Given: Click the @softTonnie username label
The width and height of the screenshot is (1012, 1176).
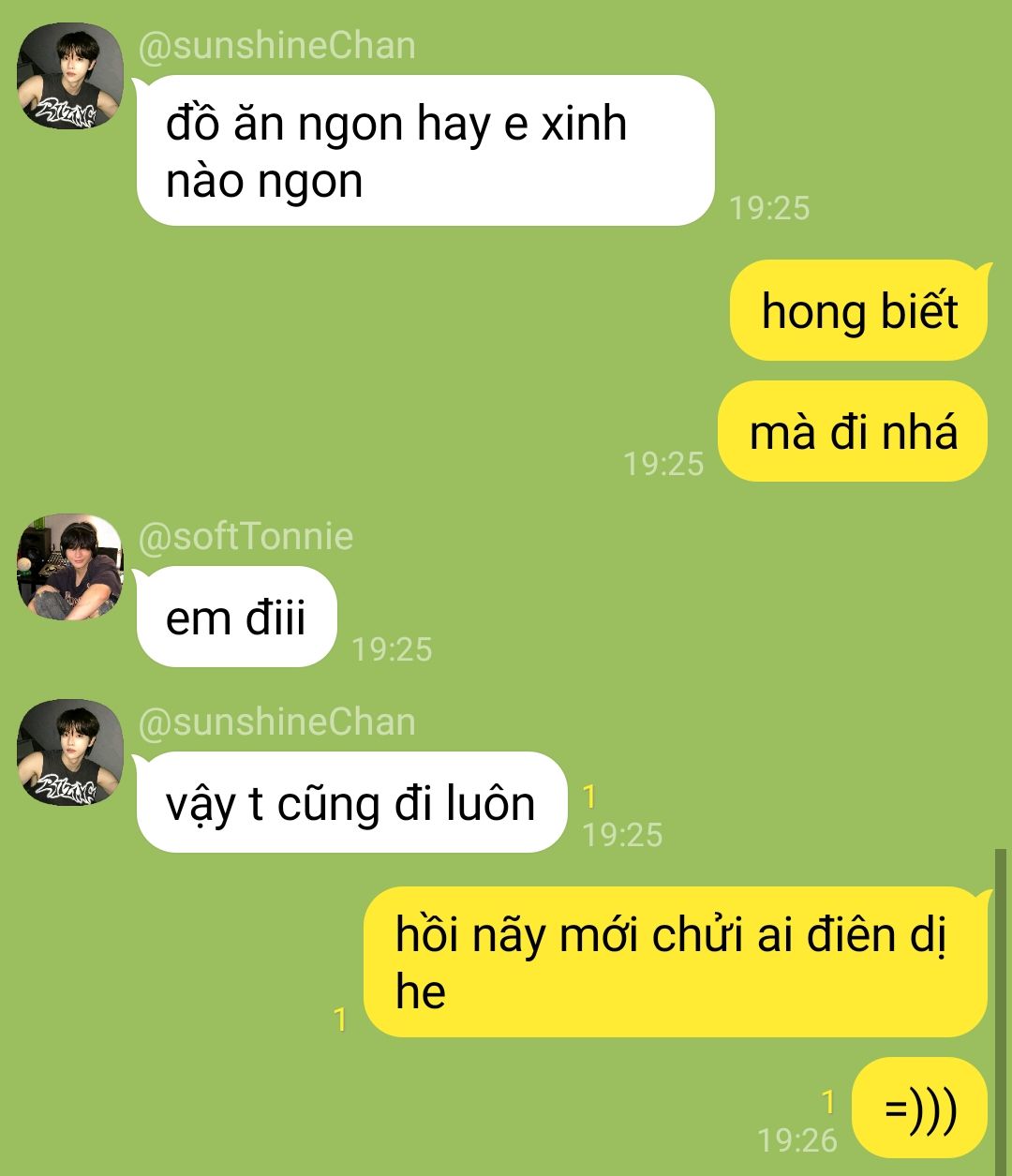Looking at the screenshot, I should tap(246, 537).
